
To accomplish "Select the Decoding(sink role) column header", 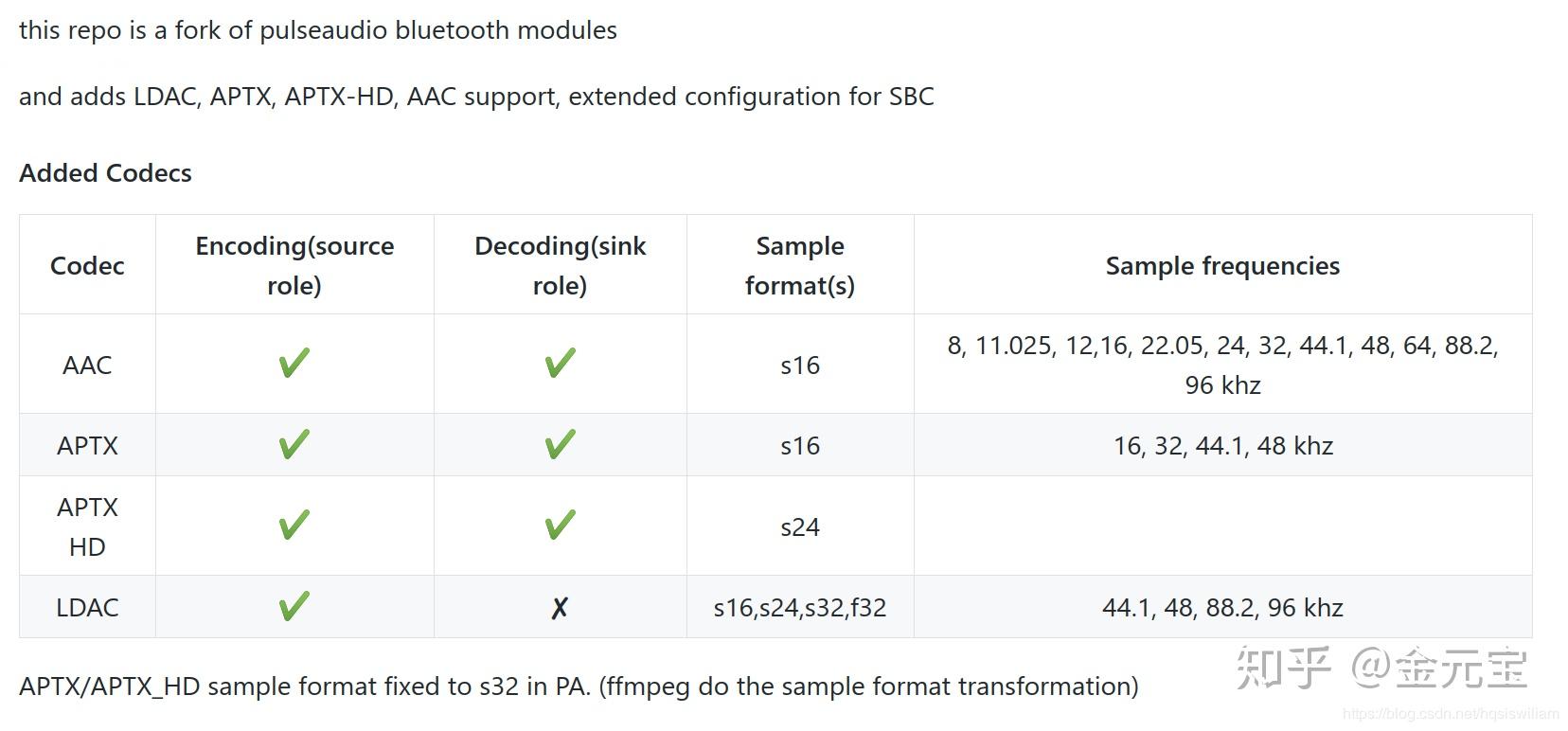I will (560, 265).
